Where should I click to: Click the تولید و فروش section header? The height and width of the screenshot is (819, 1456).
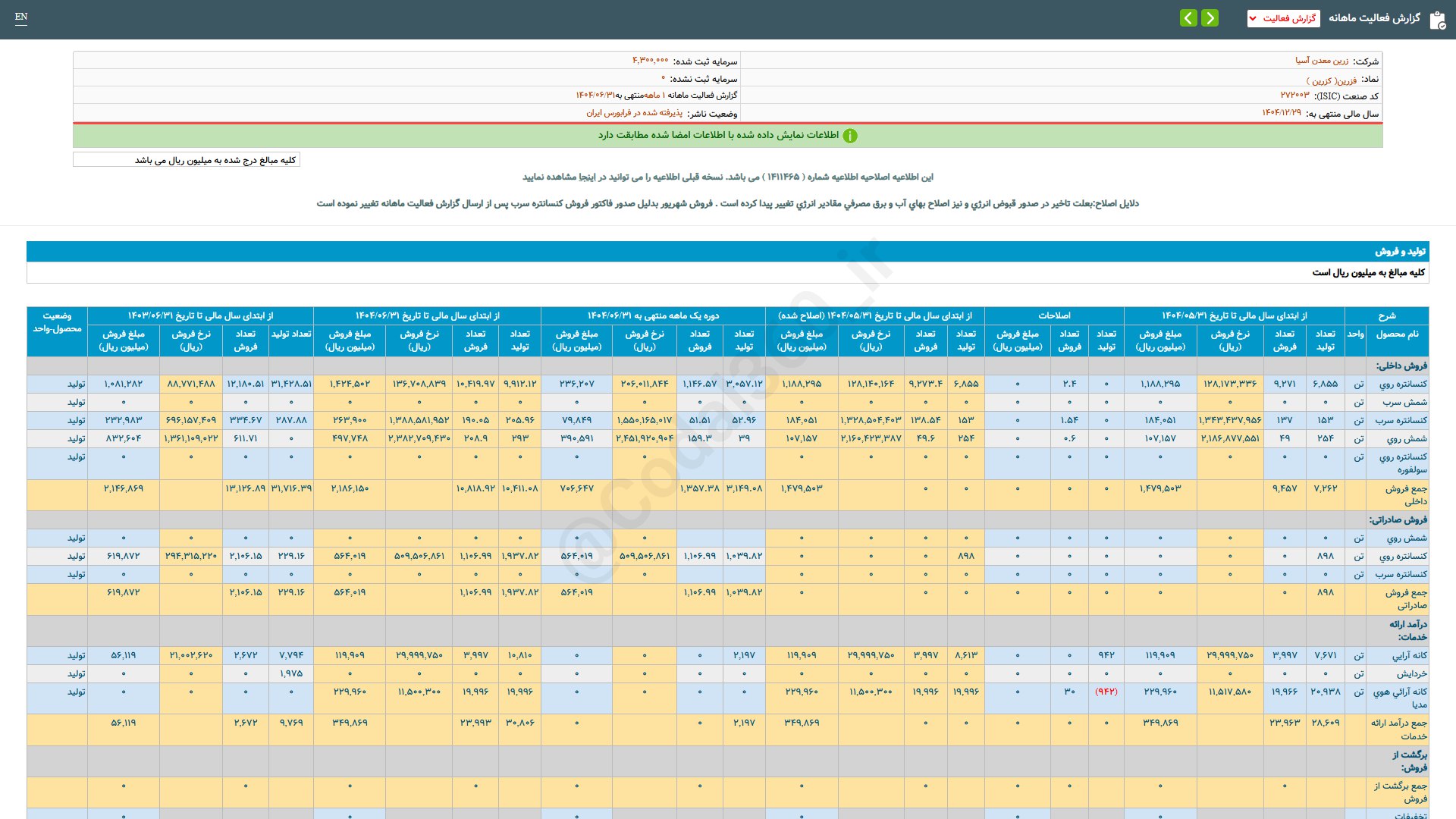[1400, 252]
